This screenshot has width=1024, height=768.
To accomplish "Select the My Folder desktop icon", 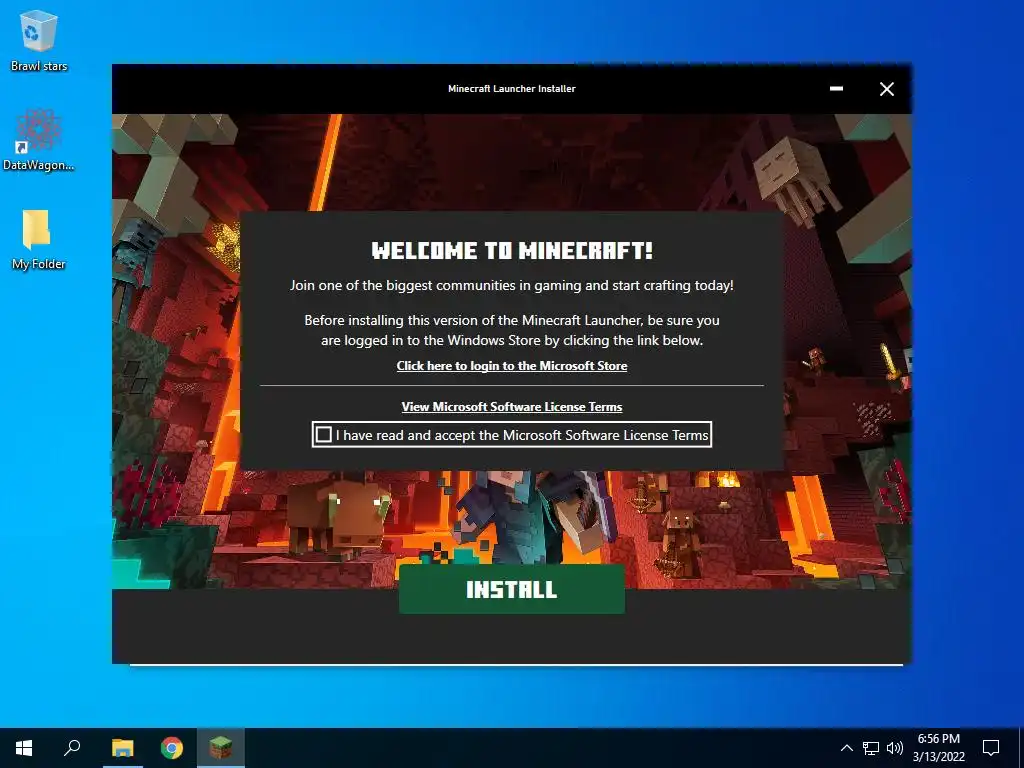I will pyautogui.click(x=39, y=240).
